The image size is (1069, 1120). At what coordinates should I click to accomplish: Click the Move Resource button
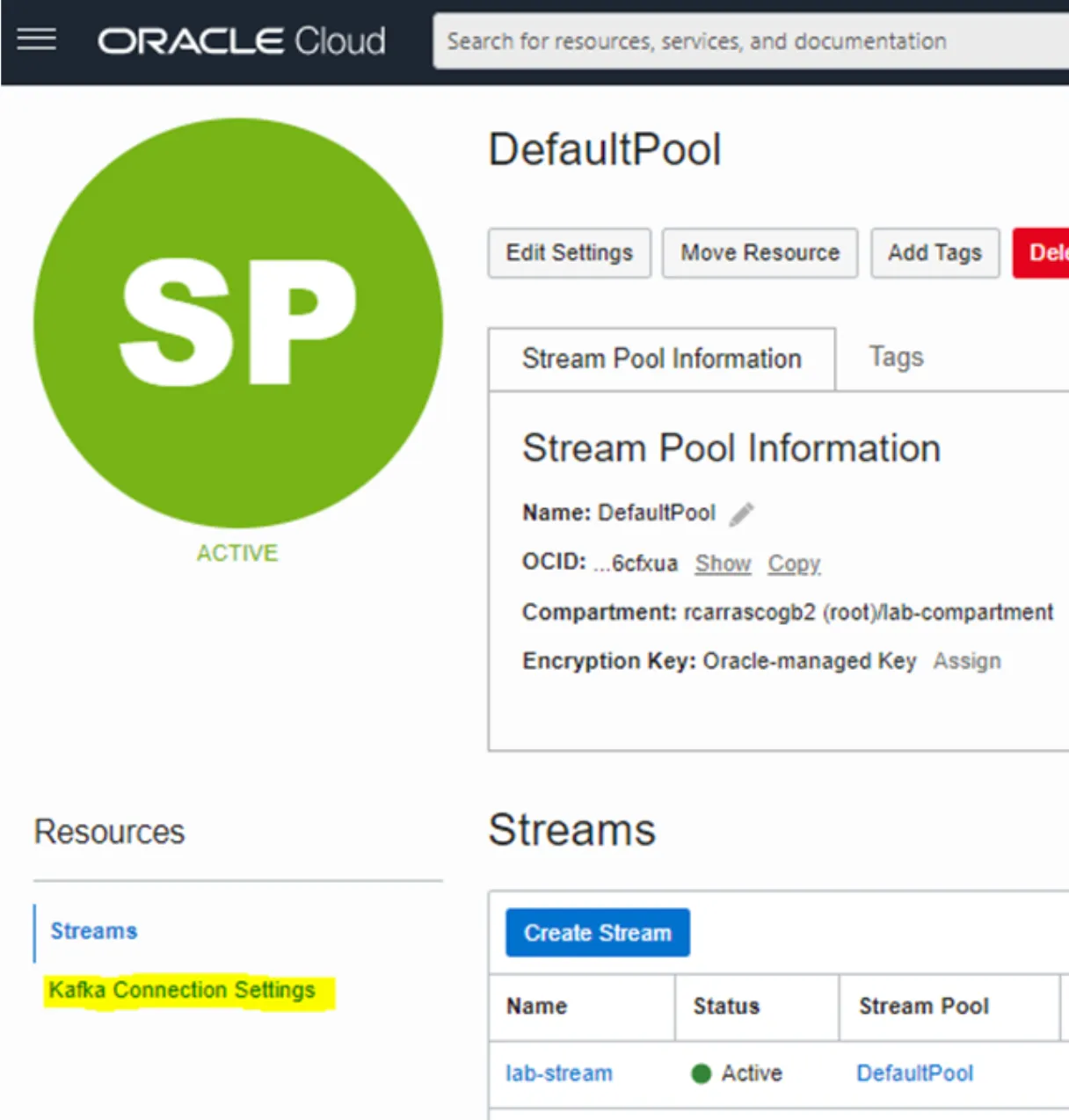point(760,253)
